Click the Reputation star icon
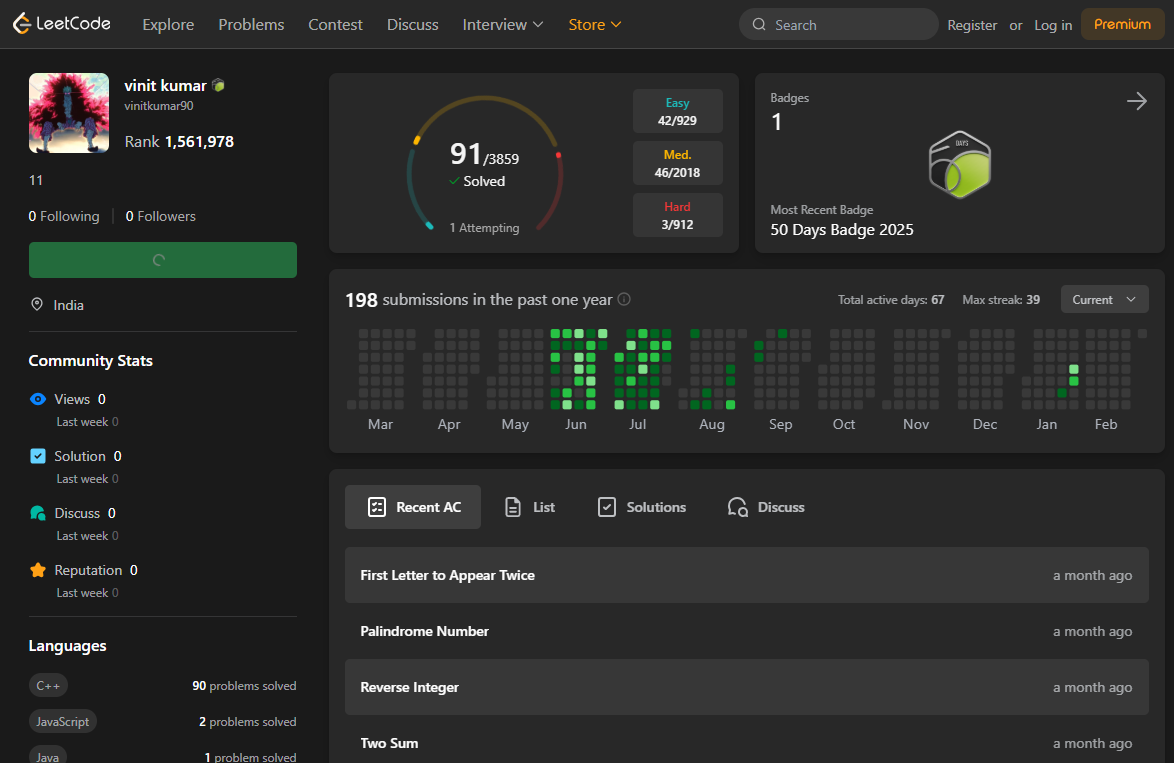The image size is (1174, 763). click(38, 570)
